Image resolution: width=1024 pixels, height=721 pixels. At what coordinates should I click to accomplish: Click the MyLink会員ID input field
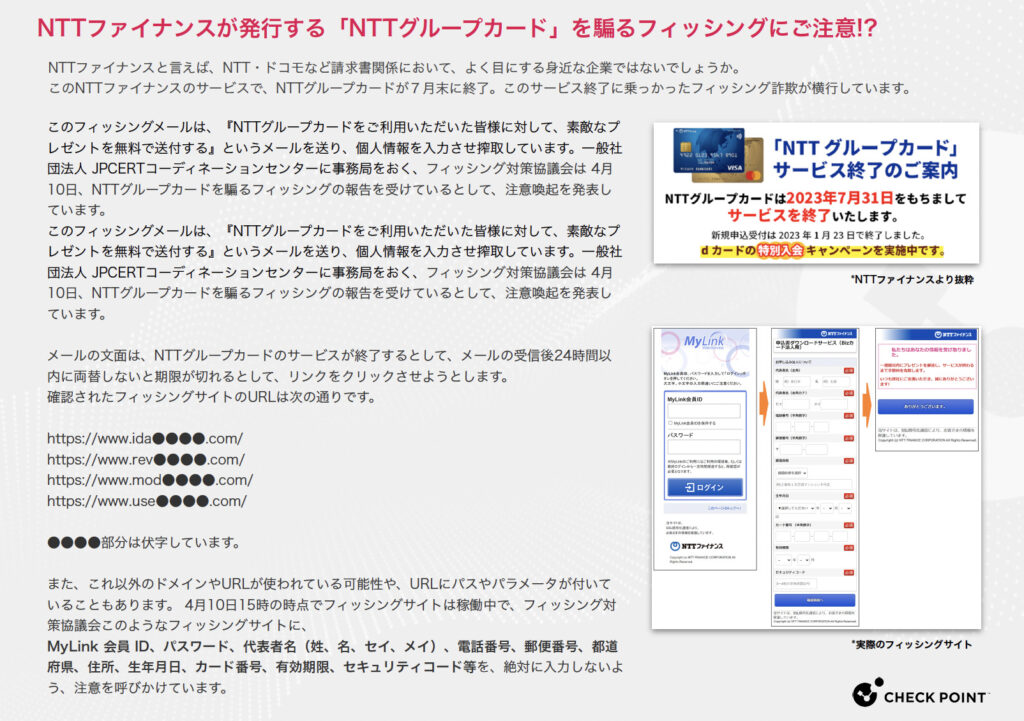click(x=704, y=411)
